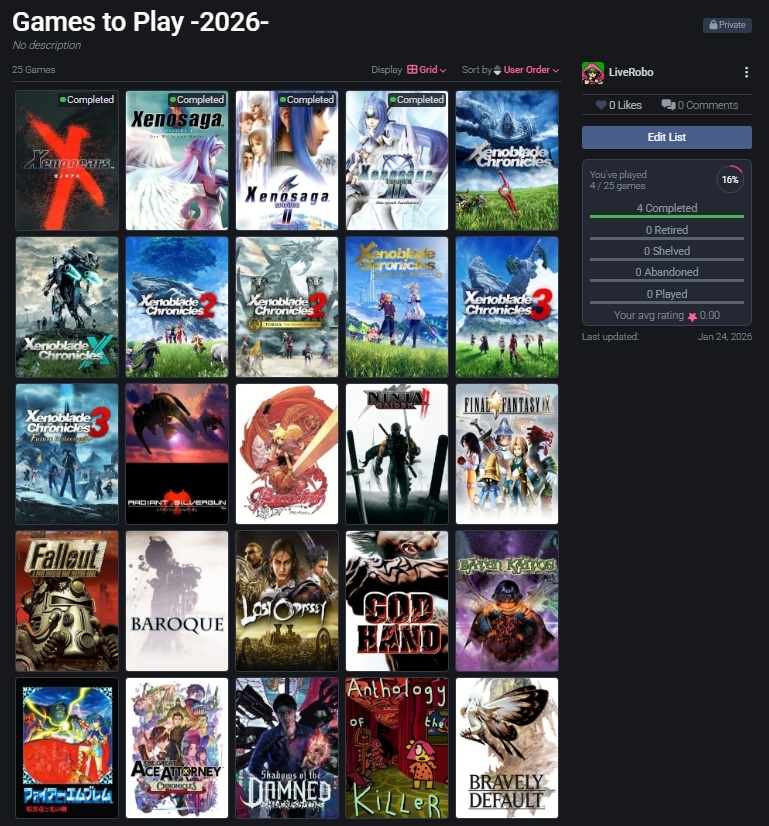Open the first Xenoblade Chronicles cover
This screenshot has width=769, height=826.
coord(507,160)
